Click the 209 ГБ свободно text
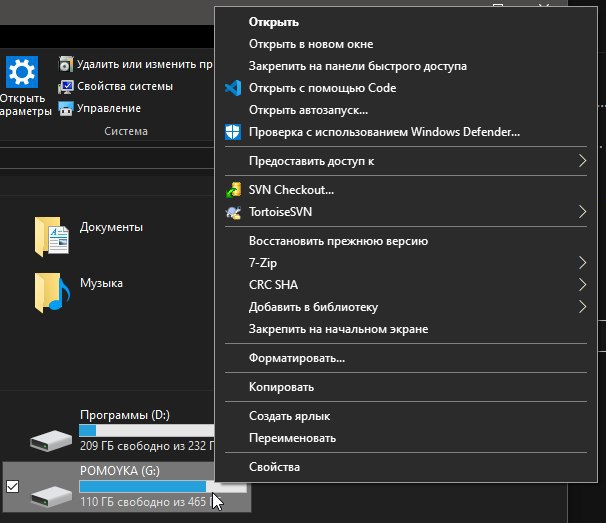The height and width of the screenshot is (523, 606). [x=126, y=446]
